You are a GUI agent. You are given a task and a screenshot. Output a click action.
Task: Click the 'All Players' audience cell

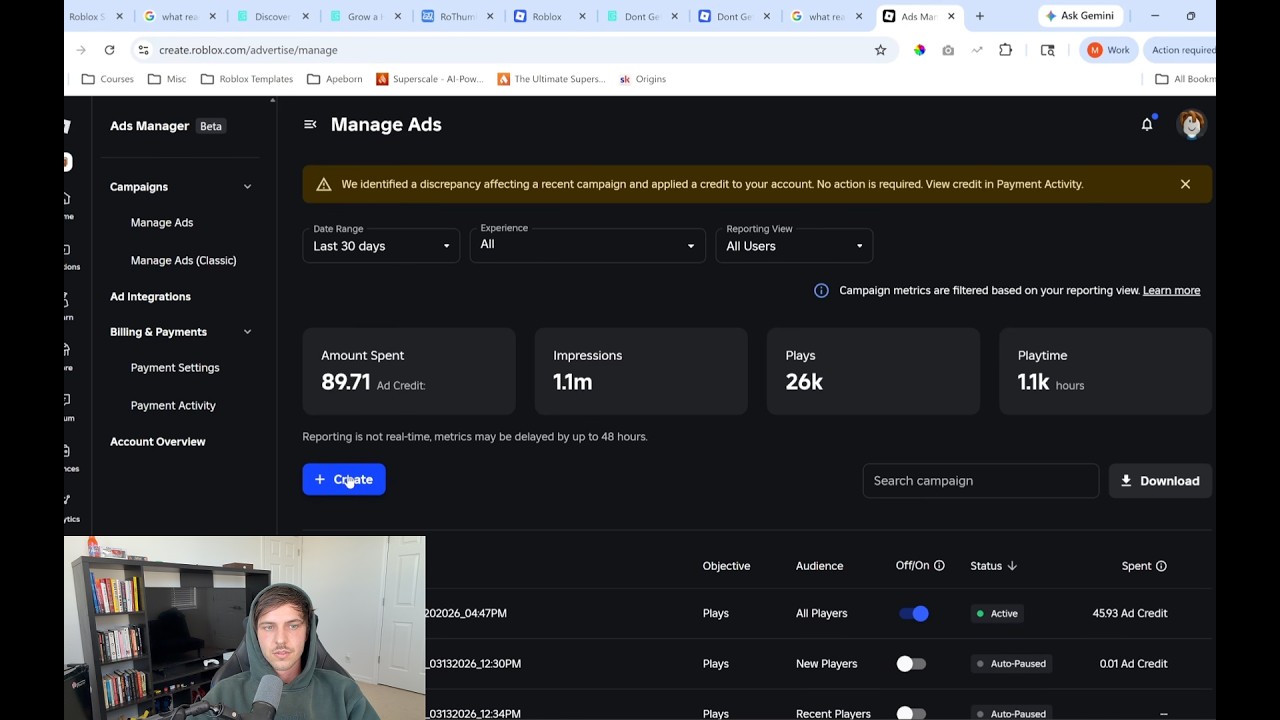tap(822, 614)
